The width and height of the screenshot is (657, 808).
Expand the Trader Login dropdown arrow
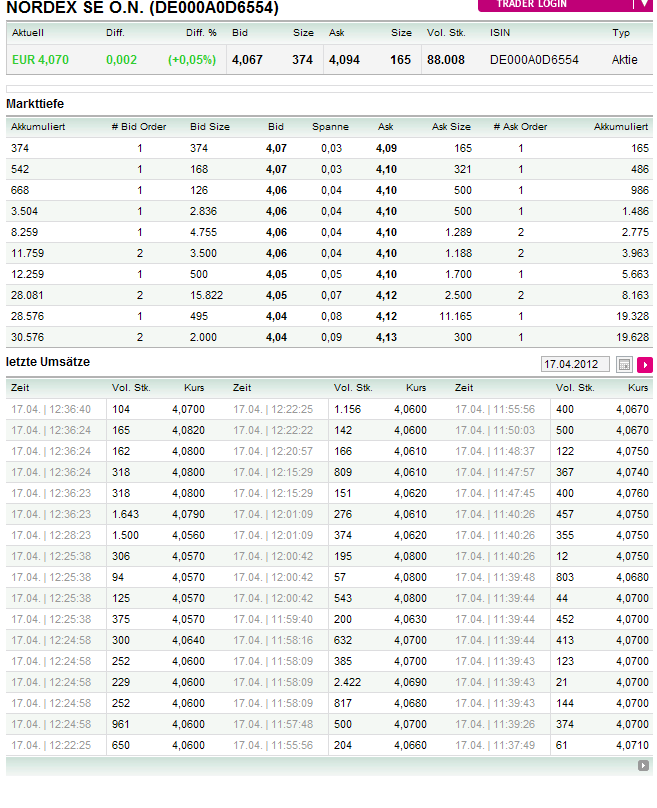tap(644, 4)
